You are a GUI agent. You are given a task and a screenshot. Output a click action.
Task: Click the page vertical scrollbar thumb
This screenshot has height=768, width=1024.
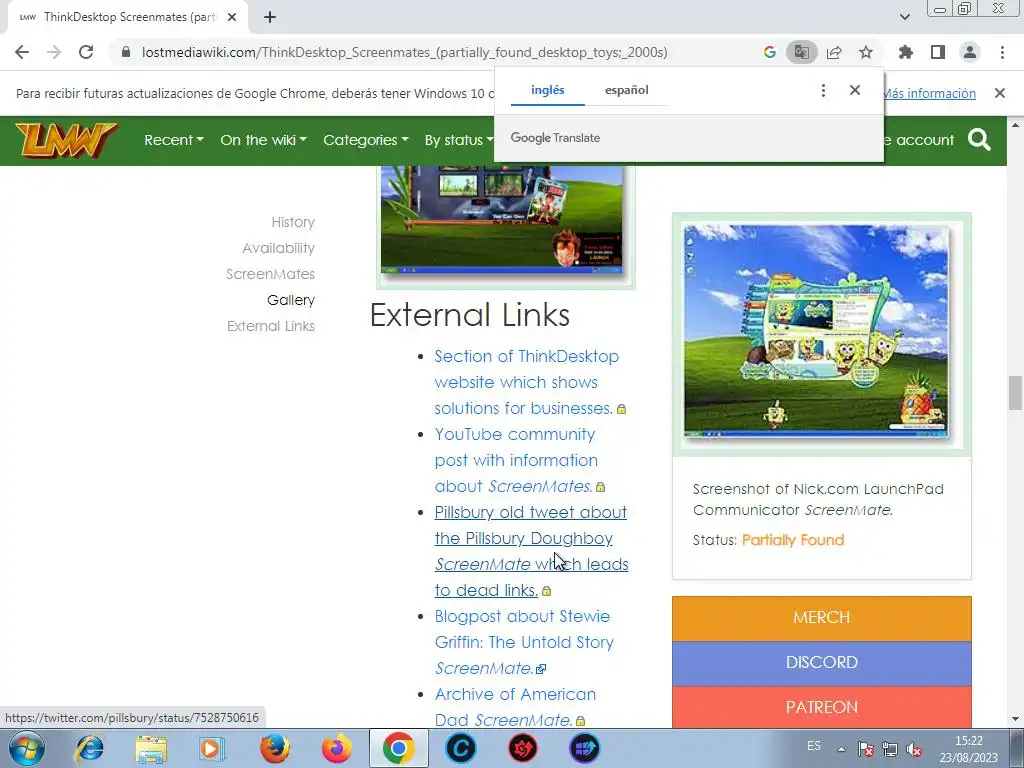click(1015, 392)
